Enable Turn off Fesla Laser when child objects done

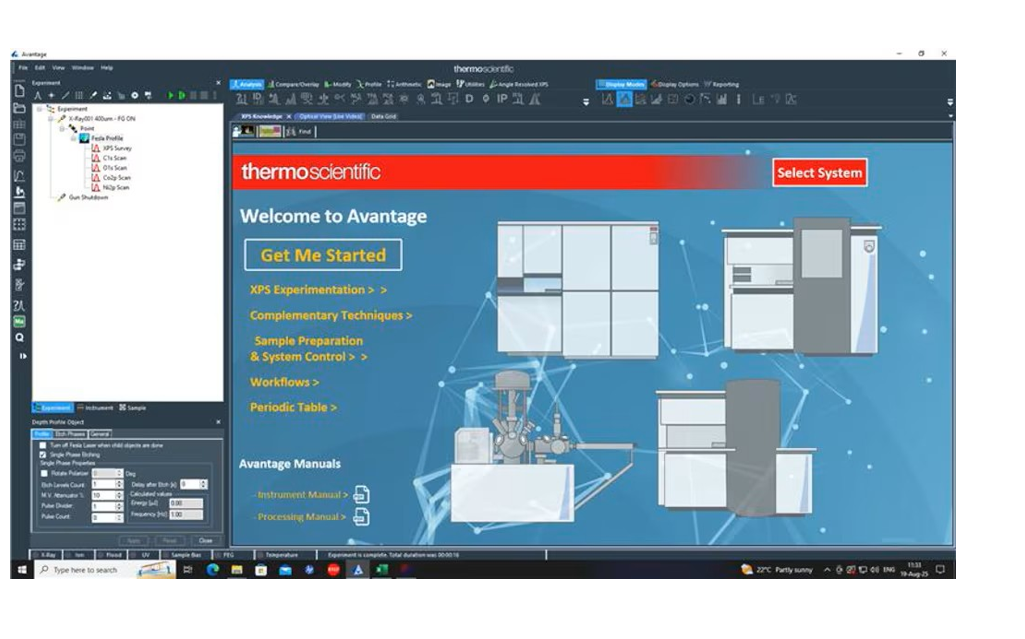point(43,446)
